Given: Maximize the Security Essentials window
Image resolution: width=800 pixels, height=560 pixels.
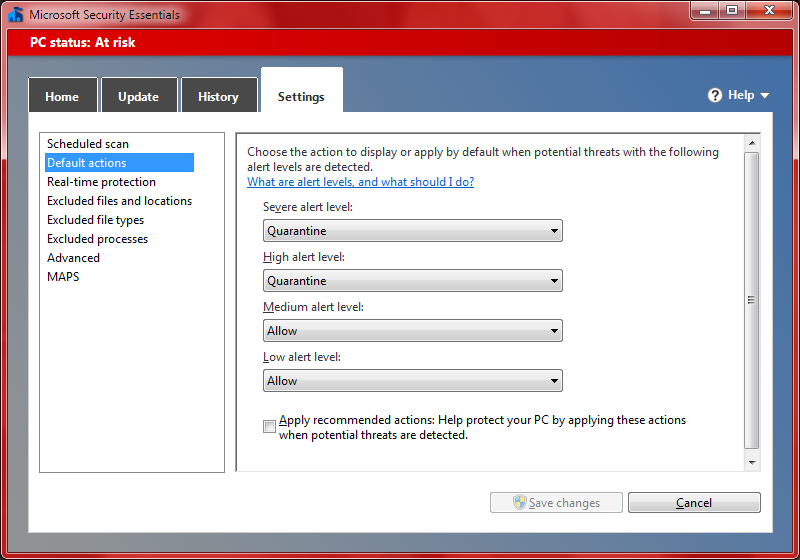Looking at the screenshot, I should 732,10.
